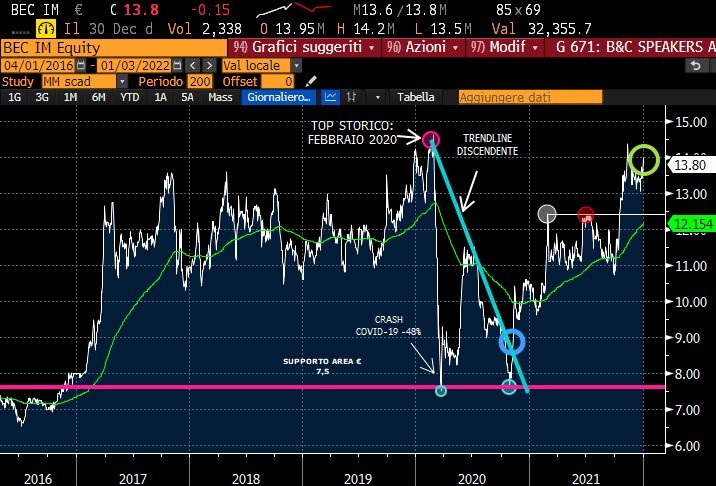Screen dimensions: 716x486
Task: Click the green 12.154 moving average label
Action: coord(693,224)
